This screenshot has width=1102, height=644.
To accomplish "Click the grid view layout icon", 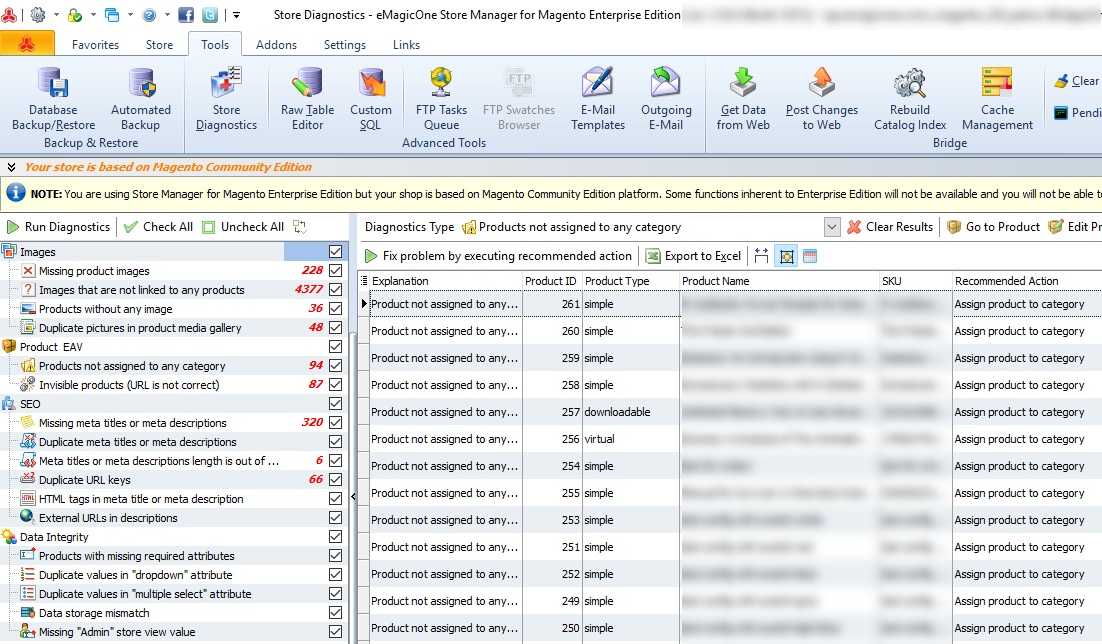I will tap(810, 256).
